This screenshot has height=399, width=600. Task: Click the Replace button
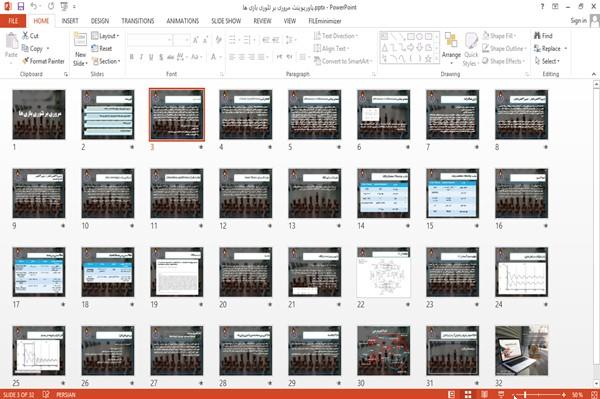coord(550,48)
